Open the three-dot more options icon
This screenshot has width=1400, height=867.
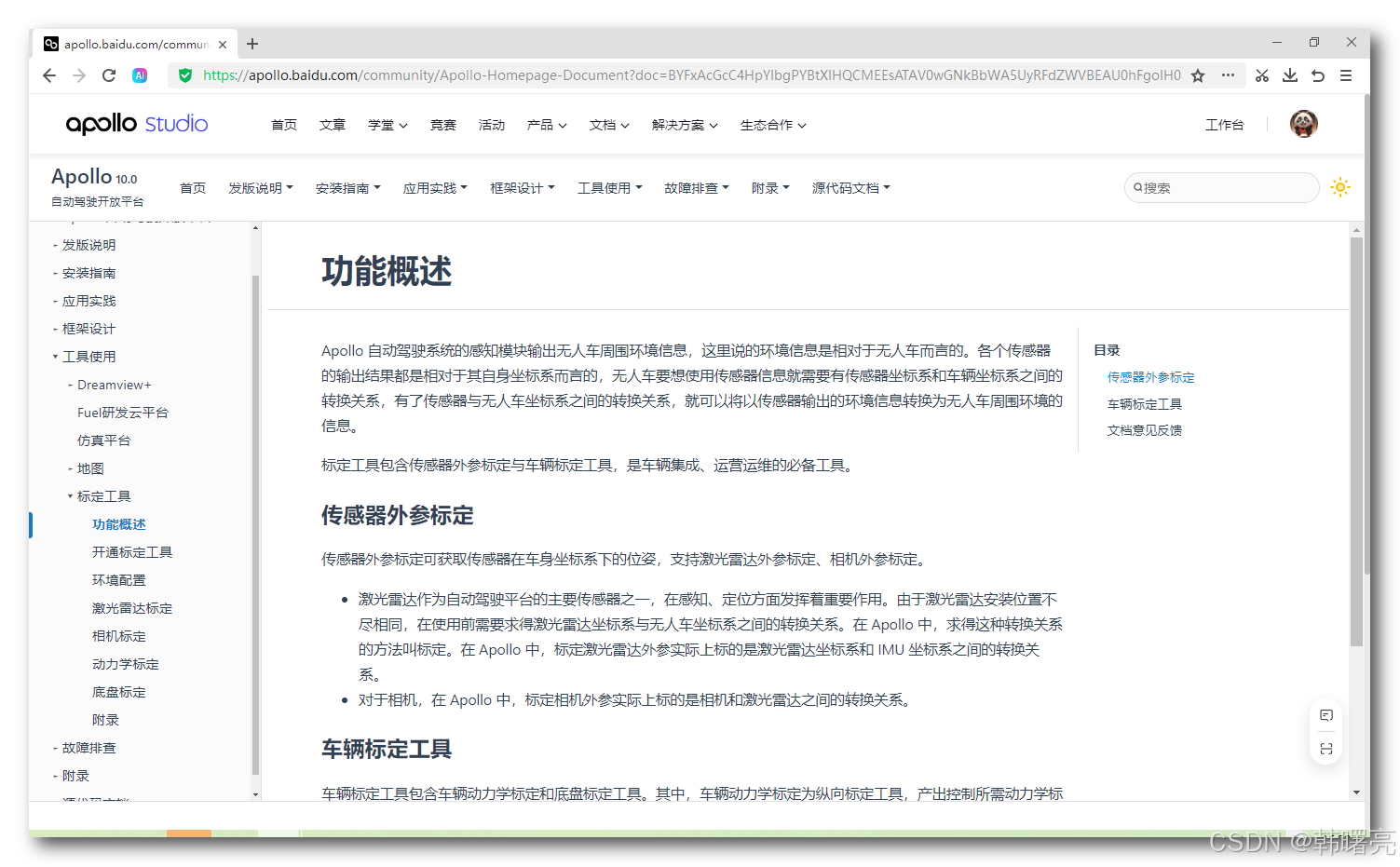tap(1229, 75)
